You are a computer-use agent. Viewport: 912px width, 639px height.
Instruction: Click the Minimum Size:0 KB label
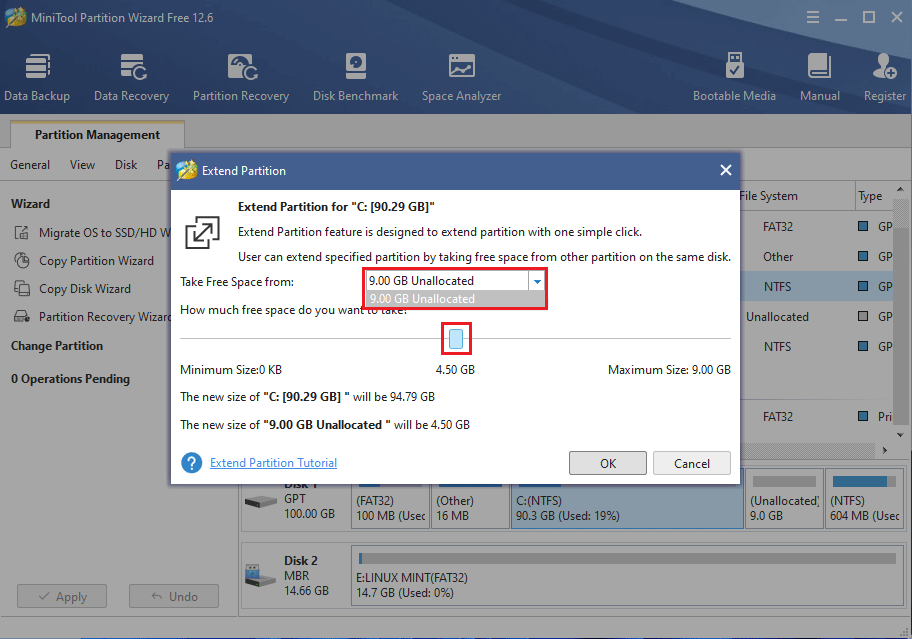(231, 370)
